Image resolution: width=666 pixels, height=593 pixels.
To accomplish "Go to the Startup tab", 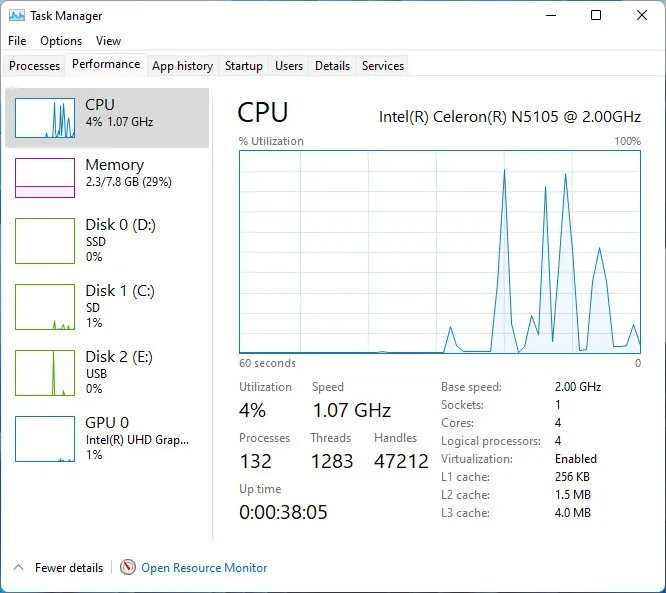I will click(x=244, y=66).
